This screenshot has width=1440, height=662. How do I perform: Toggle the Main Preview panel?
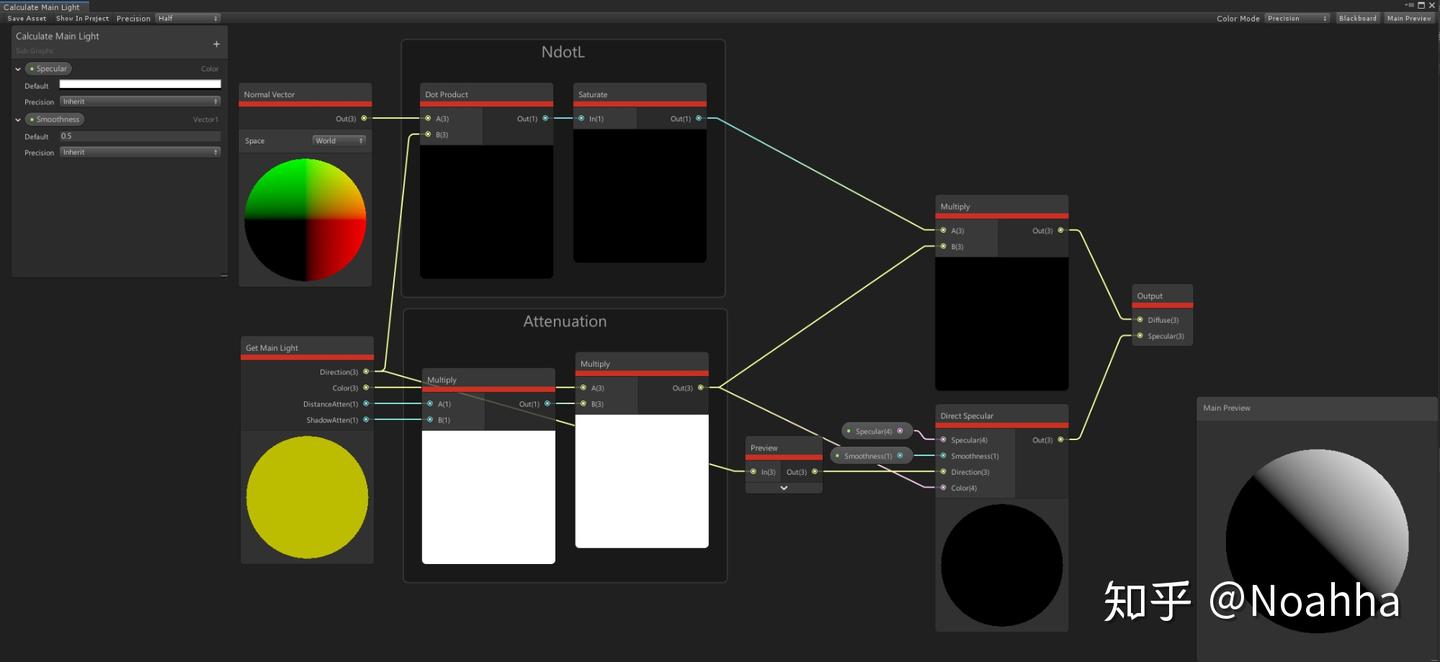click(1408, 17)
